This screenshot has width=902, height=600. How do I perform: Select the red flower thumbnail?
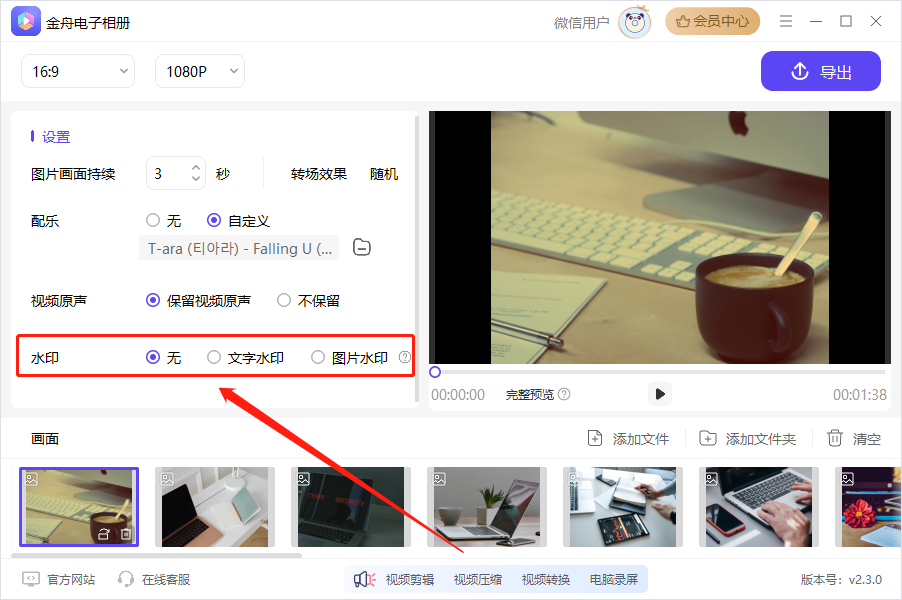(868, 507)
